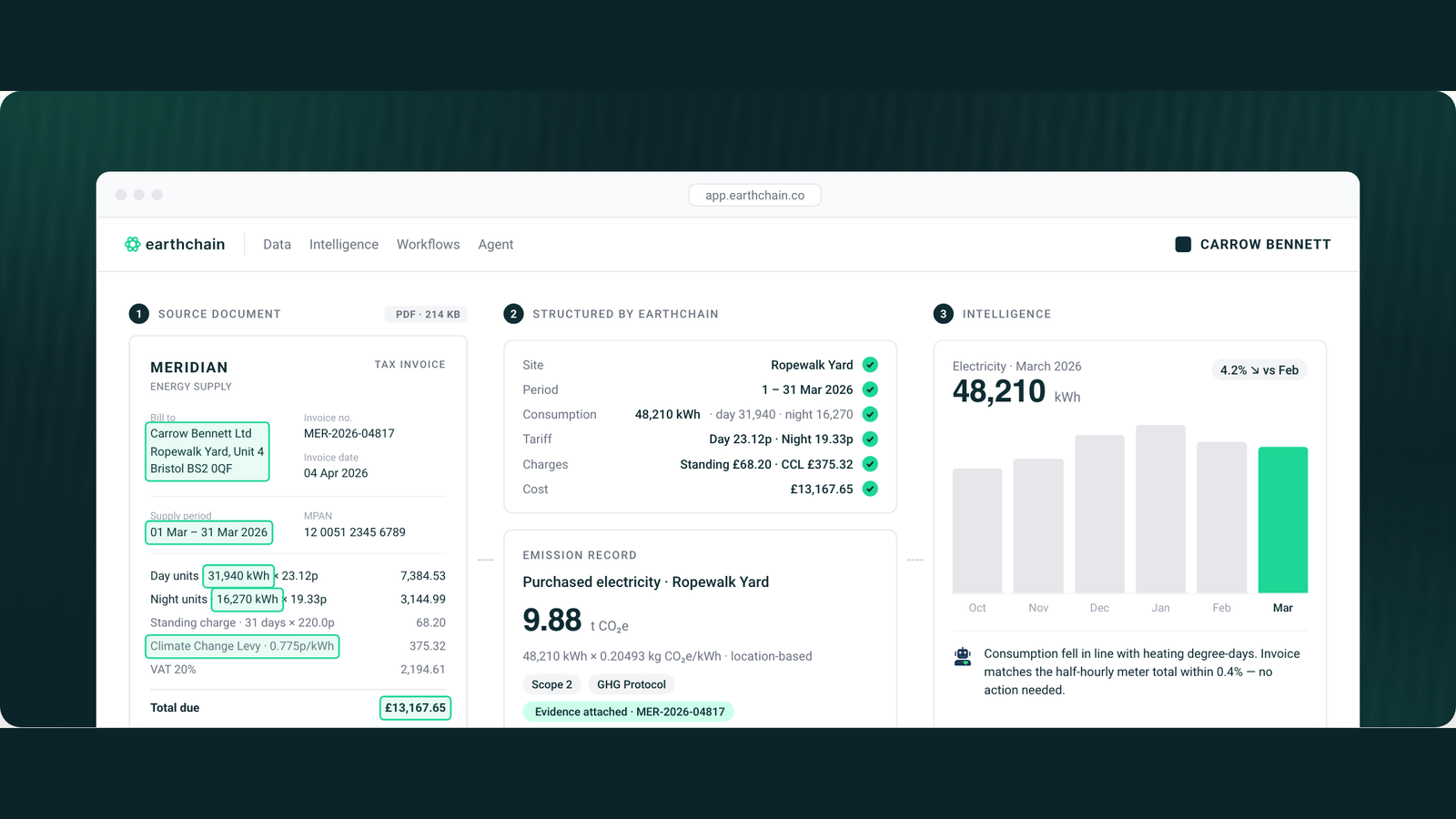Click the green check on the Tariff row

[x=870, y=439]
